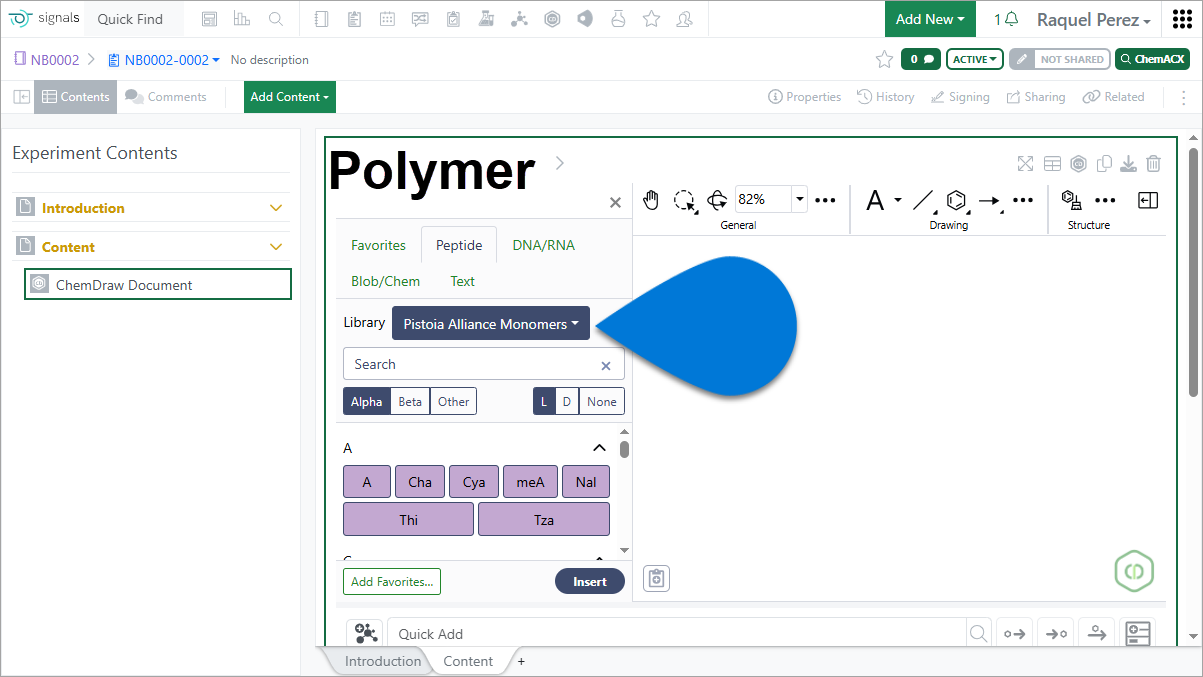Close the monomer library panel
Viewport: 1203px width, 677px height.
(x=615, y=203)
